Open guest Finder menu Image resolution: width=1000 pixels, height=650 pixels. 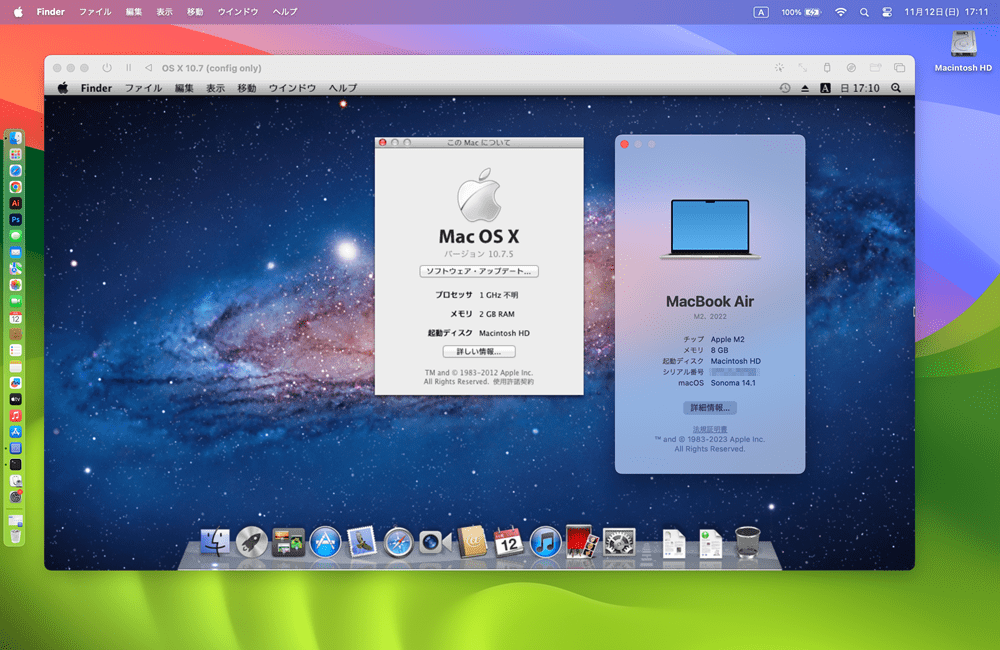(x=96, y=88)
